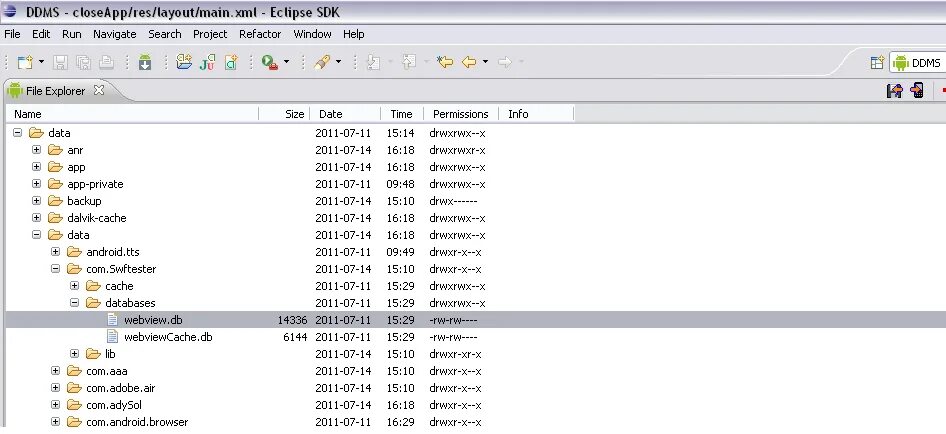946x434 pixels.
Task: Expand the com.adobe.air folder
Action: pos(56,388)
